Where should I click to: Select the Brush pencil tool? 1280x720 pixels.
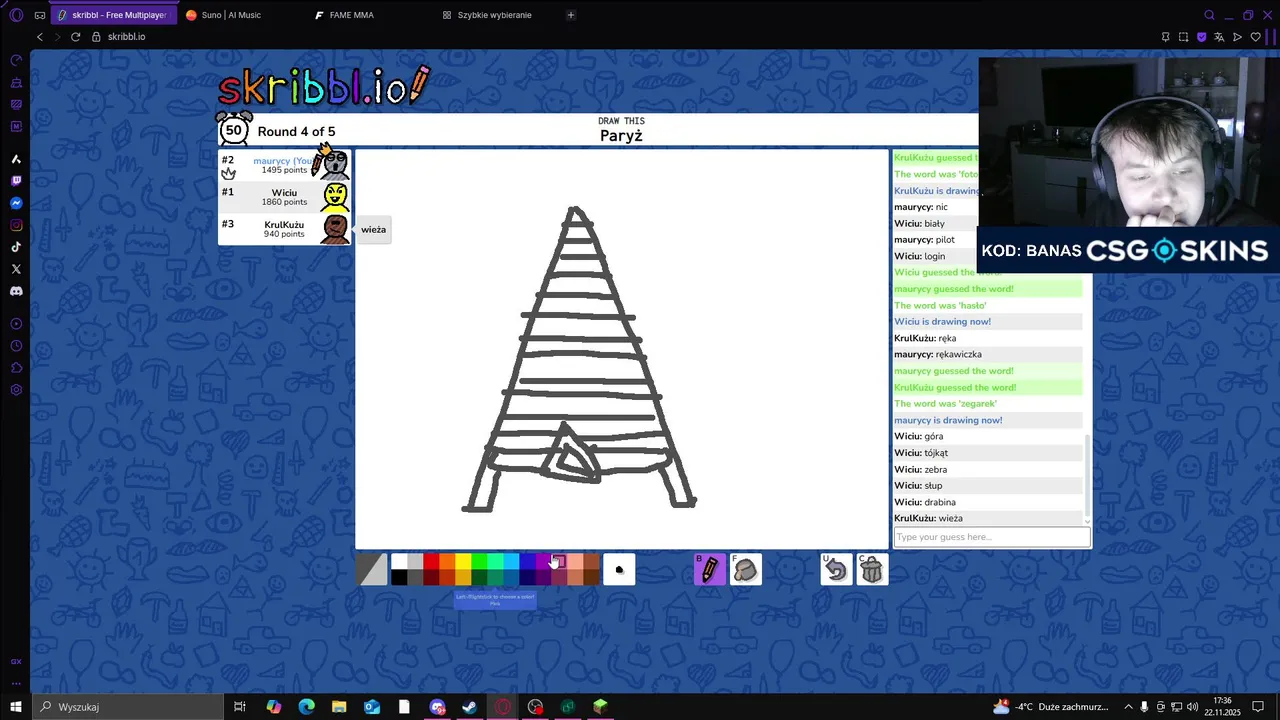pos(709,569)
